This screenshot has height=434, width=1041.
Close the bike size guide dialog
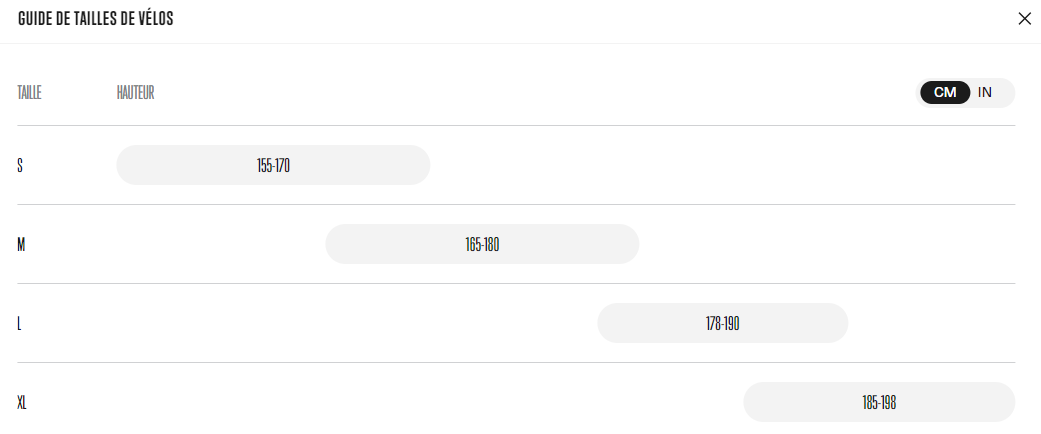(1024, 19)
